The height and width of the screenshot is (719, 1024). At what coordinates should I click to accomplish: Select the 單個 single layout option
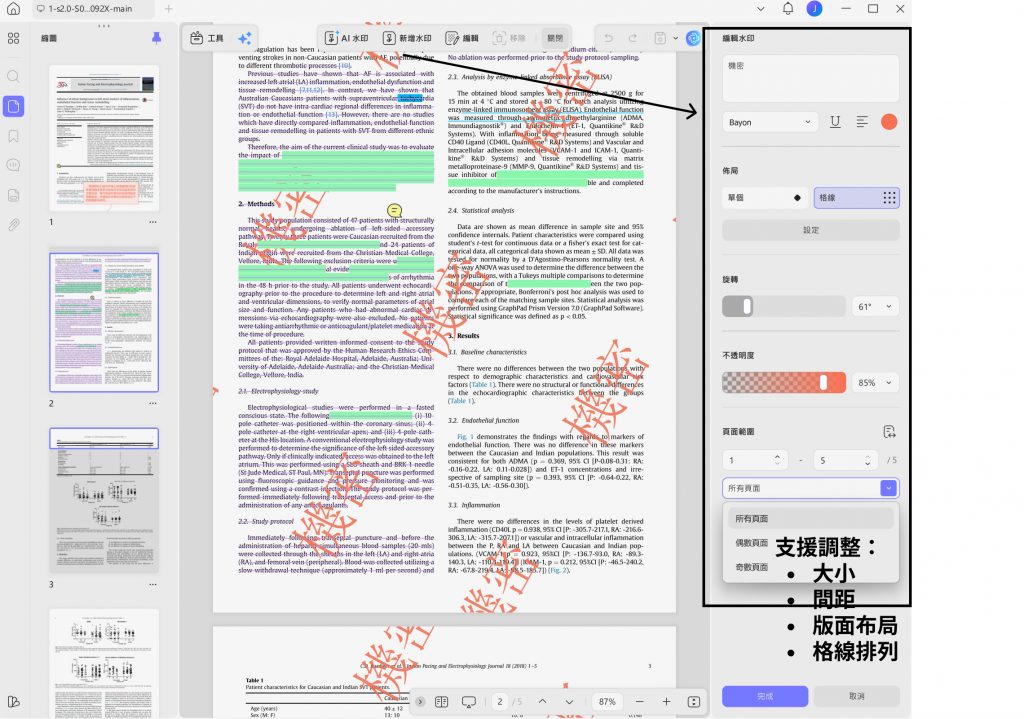[765, 198]
